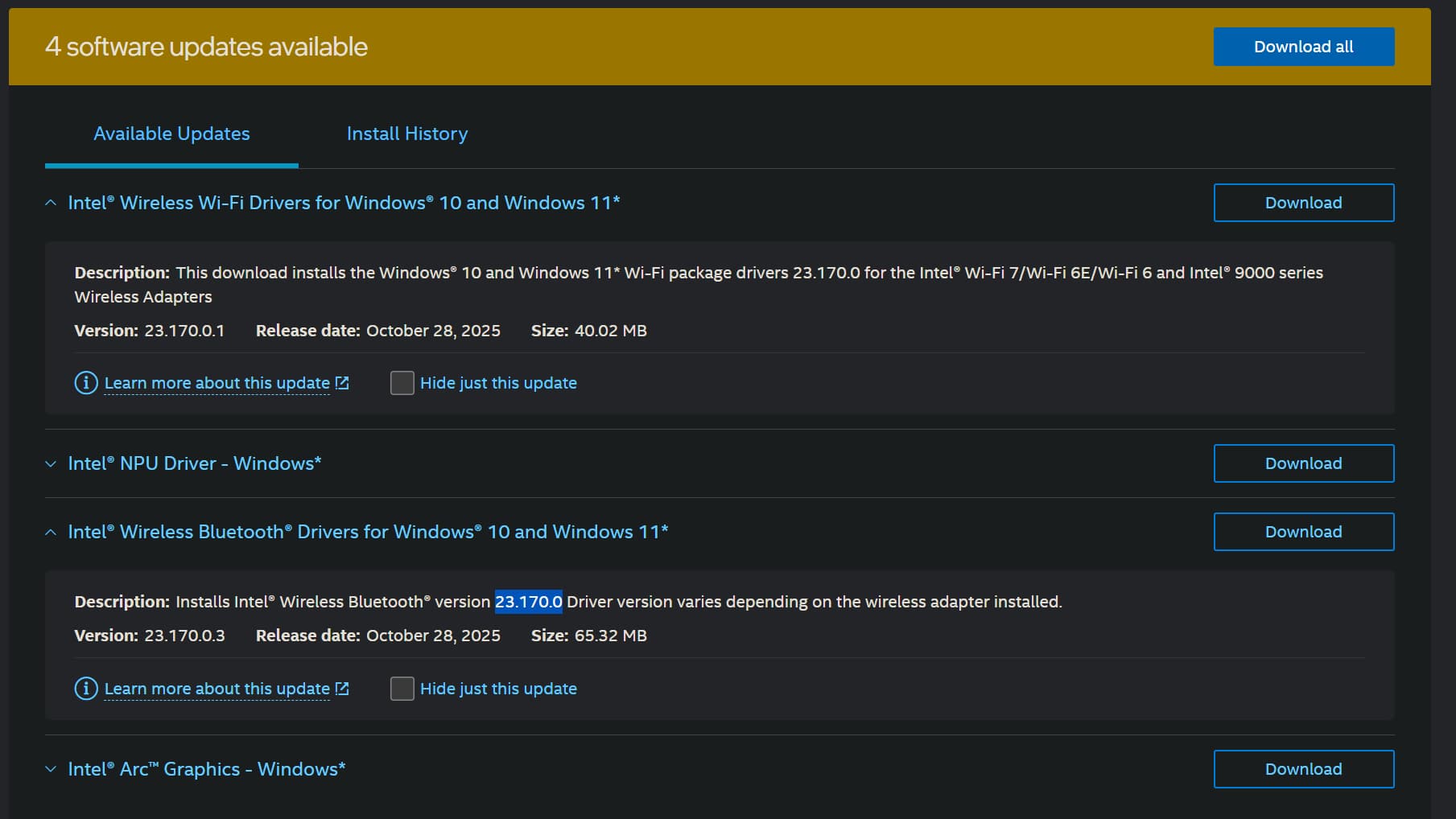1456x819 pixels.
Task: Switch to the Install History tab
Action: [x=407, y=134]
